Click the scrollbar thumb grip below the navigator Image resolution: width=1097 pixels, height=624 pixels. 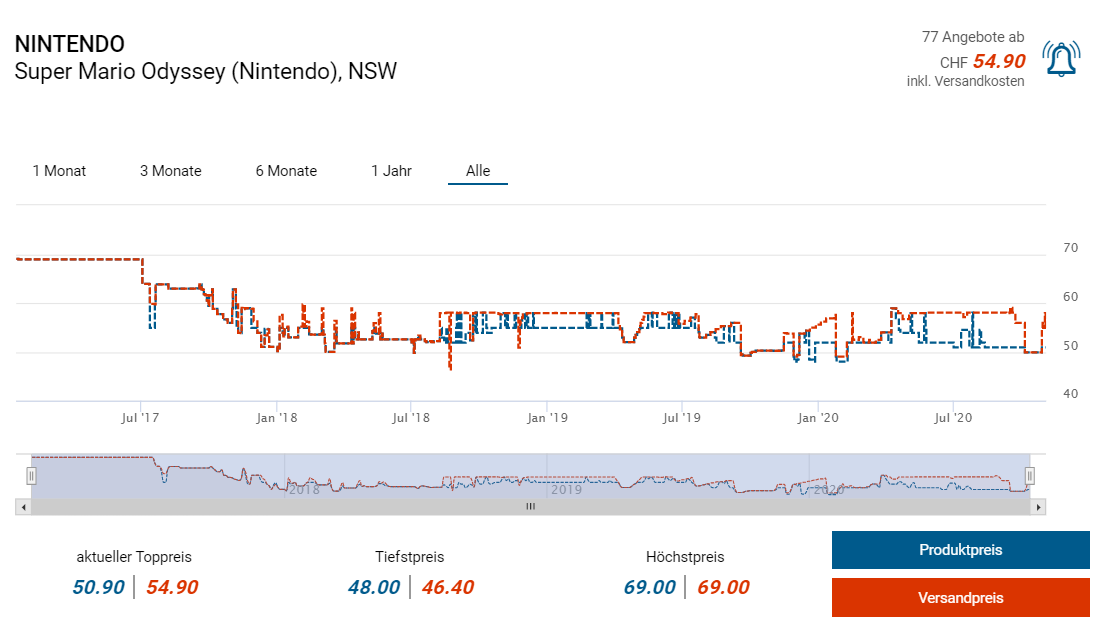click(531, 507)
